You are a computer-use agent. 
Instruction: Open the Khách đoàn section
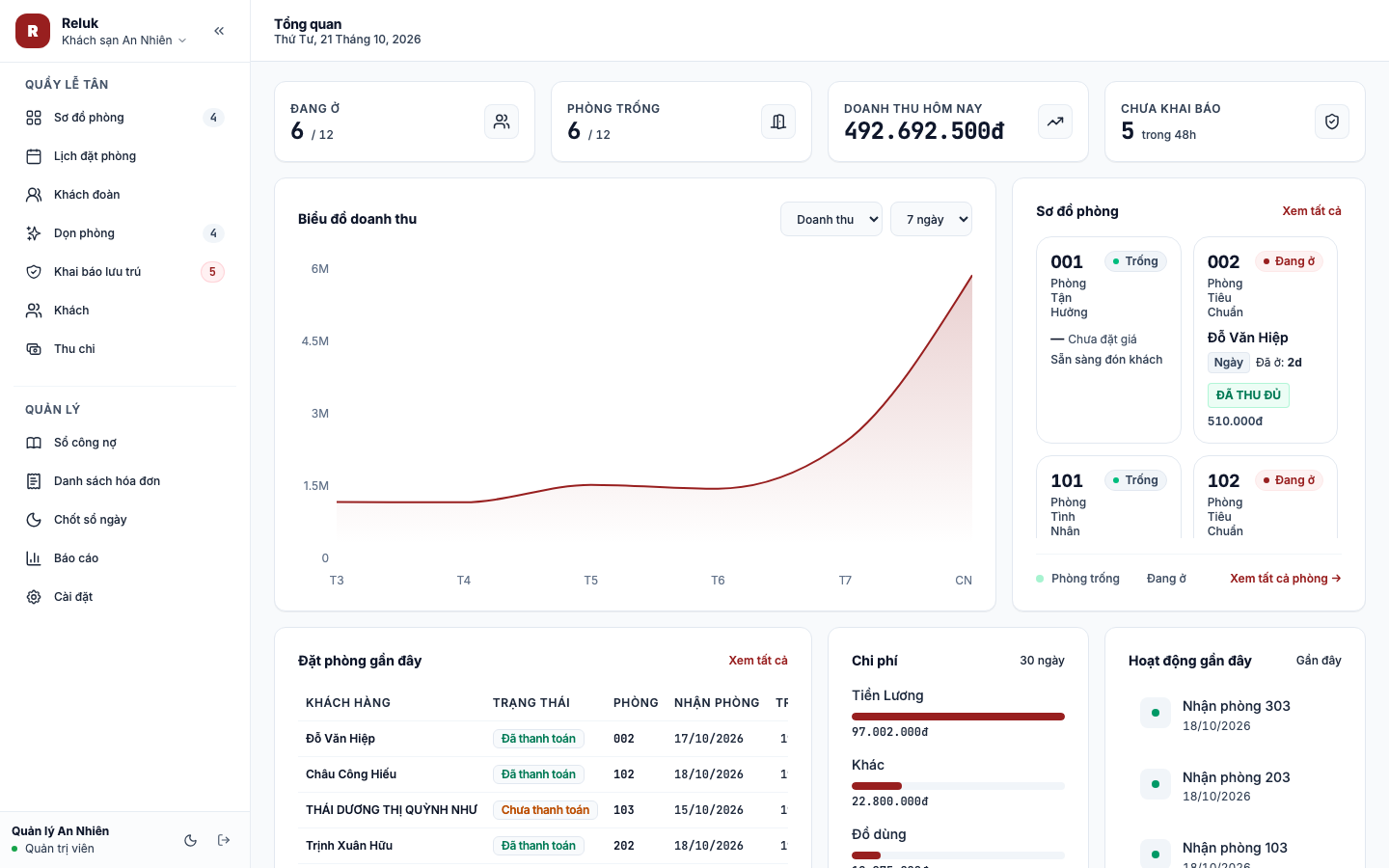[x=125, y=195]
